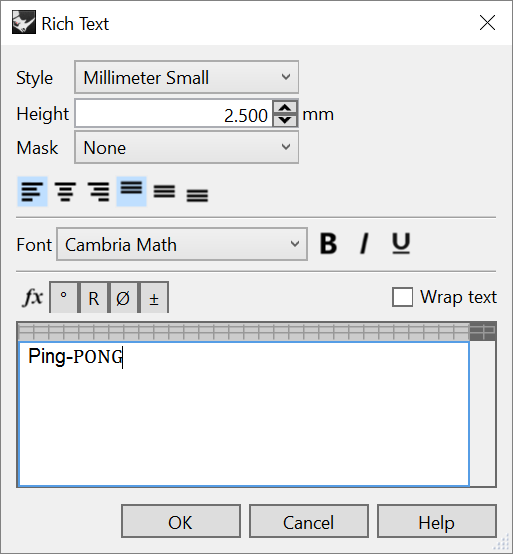Open the Style dropdown Millimeter Small
Screen dimensions: 513x554
click(187, 77)
